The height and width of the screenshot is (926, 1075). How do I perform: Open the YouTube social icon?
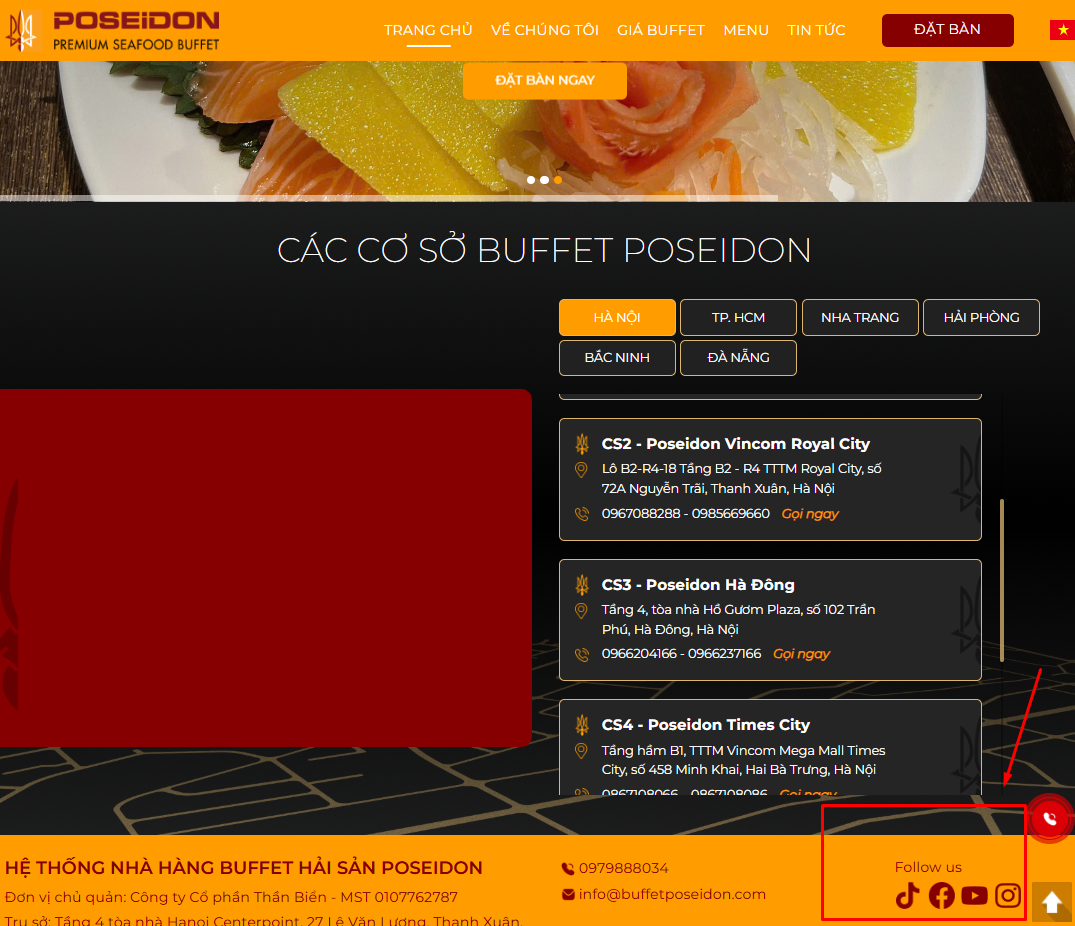974,896
